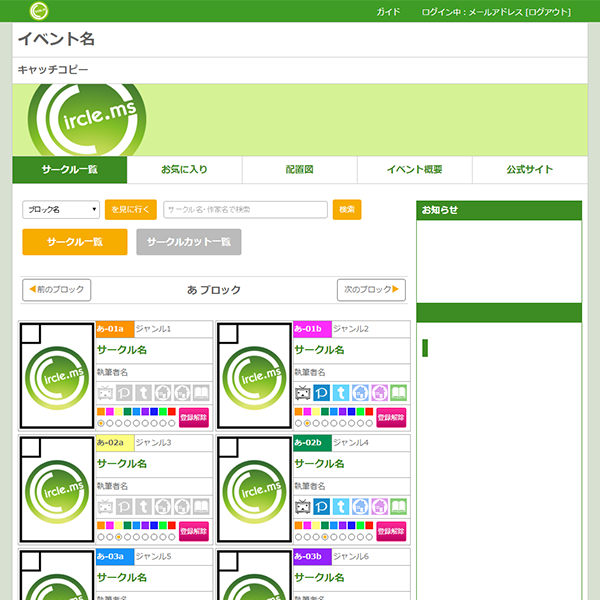Open the pixiv icon in card あ-02a

(124, 507)
